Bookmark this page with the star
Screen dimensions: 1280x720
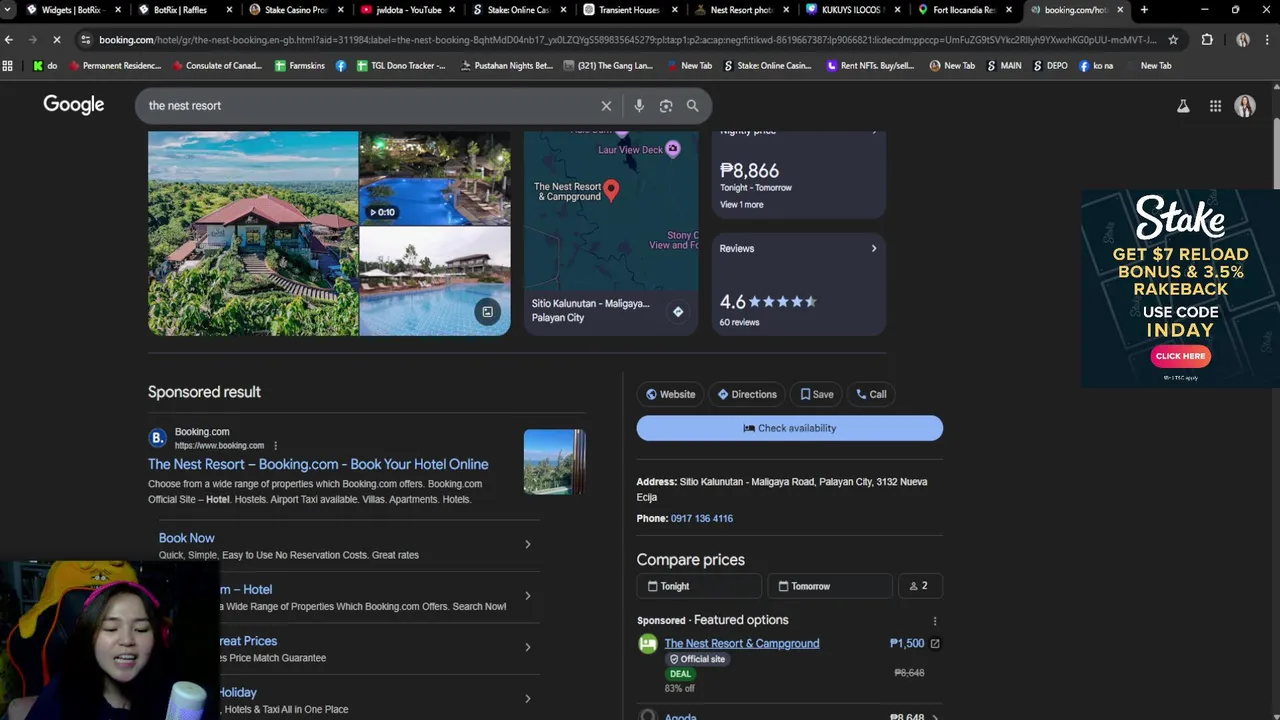(1173, 40)
